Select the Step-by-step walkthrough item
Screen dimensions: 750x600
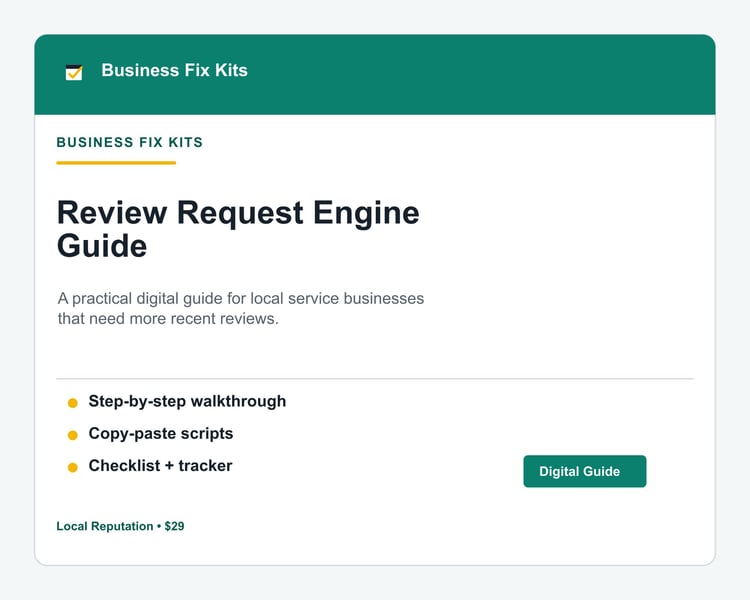188,401
